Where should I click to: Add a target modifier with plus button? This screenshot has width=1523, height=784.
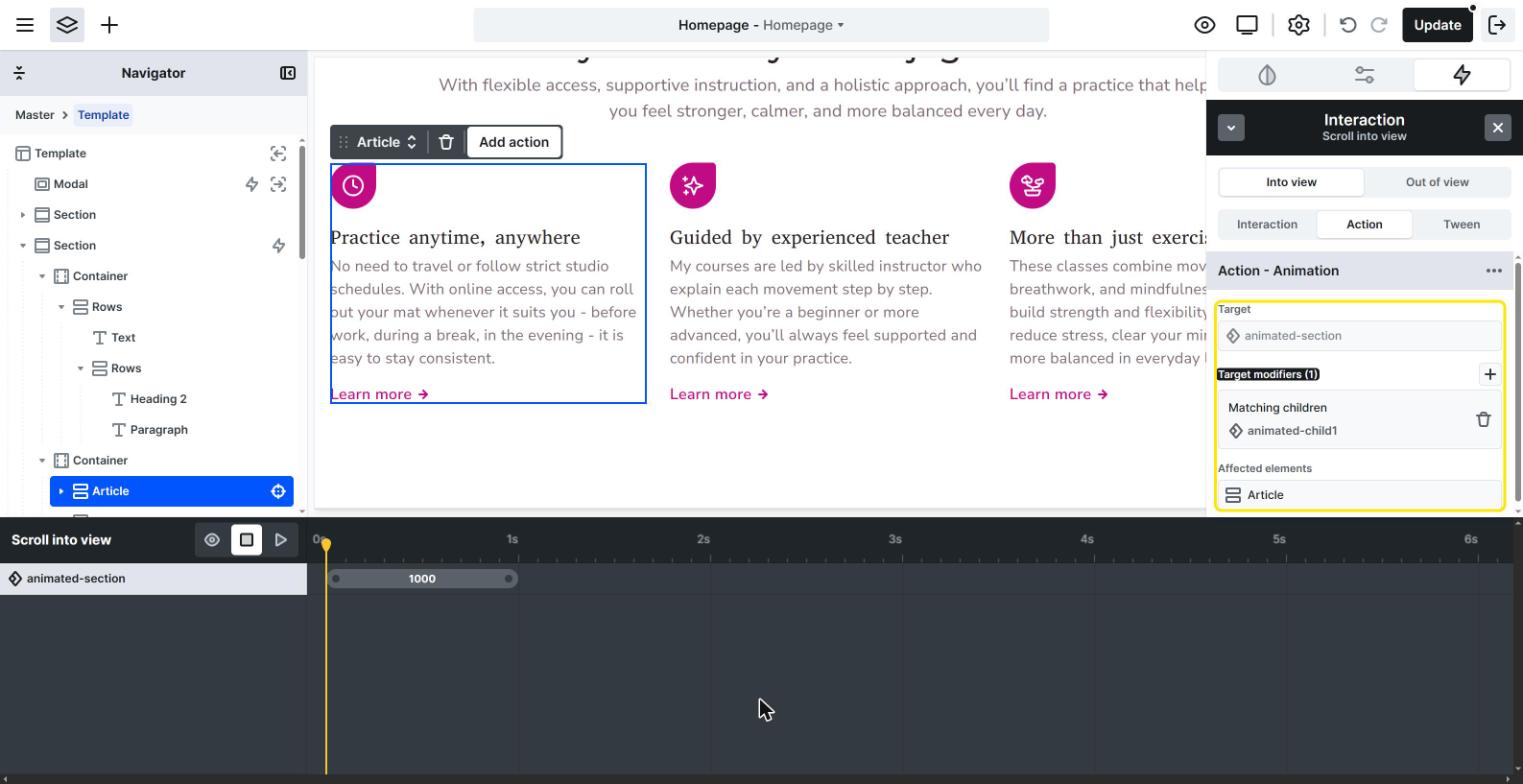click(1490, 374)
